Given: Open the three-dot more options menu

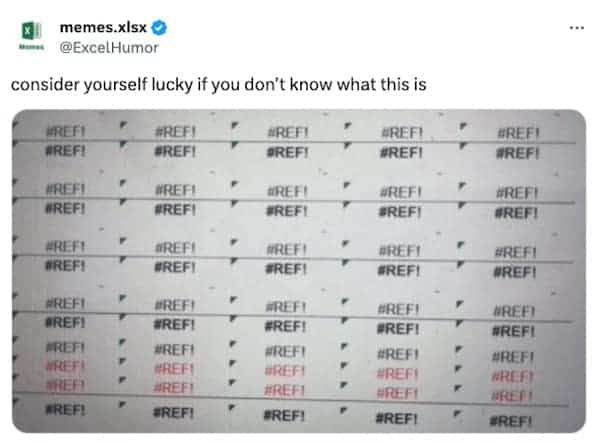Looking at the screenshot, I should [x=574, y=26].
